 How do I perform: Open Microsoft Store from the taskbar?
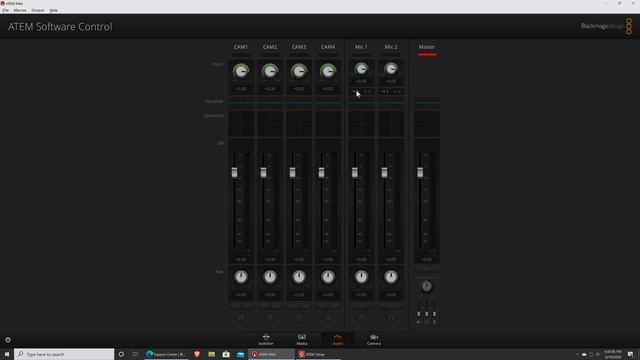click(x=226, y=354)
